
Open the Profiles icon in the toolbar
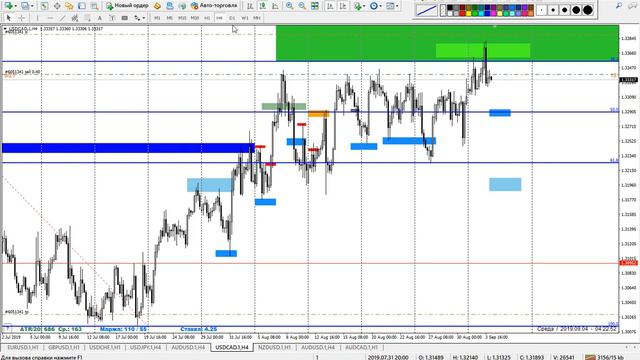point(25,6)
